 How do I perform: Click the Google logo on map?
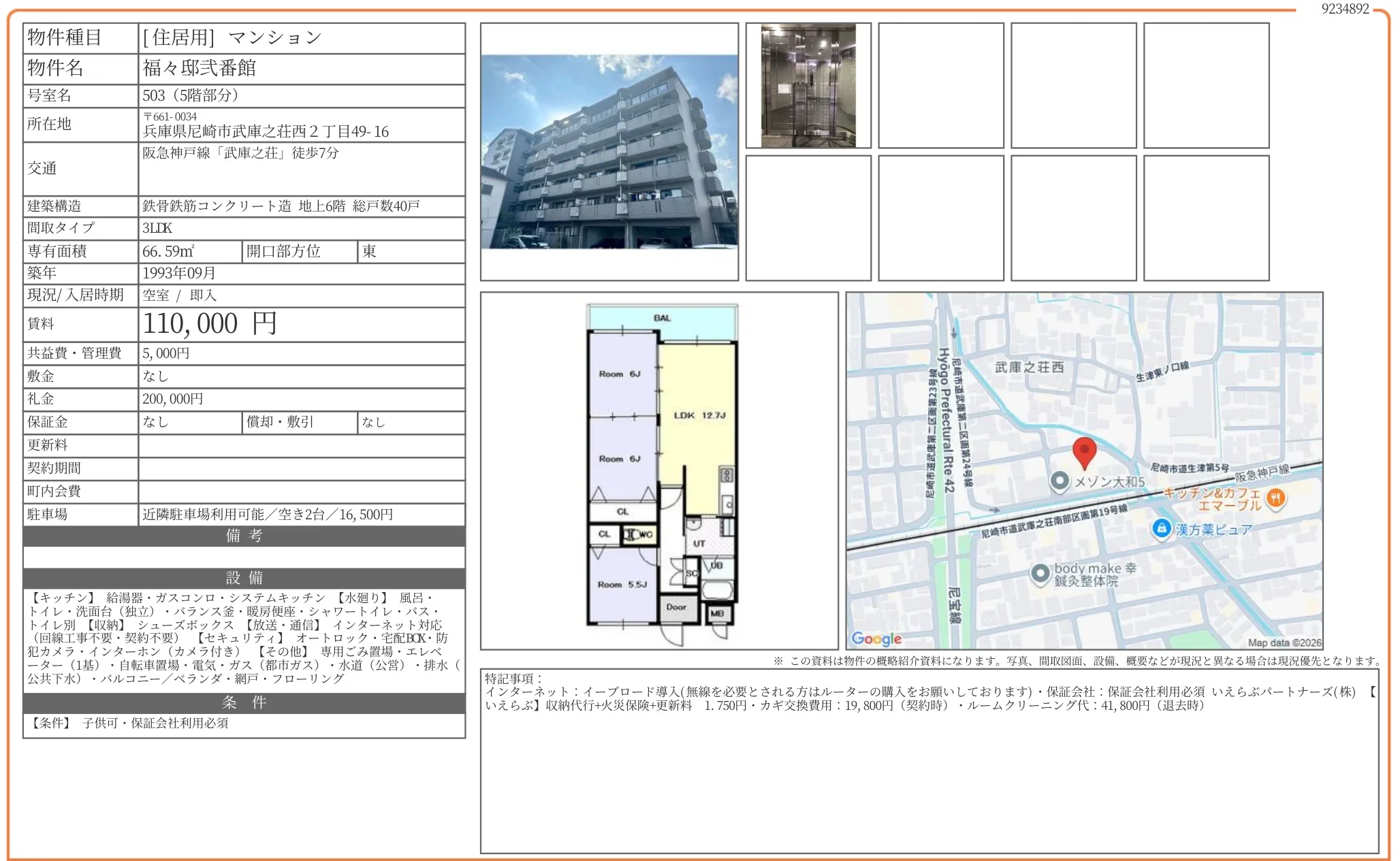point(876,638)
